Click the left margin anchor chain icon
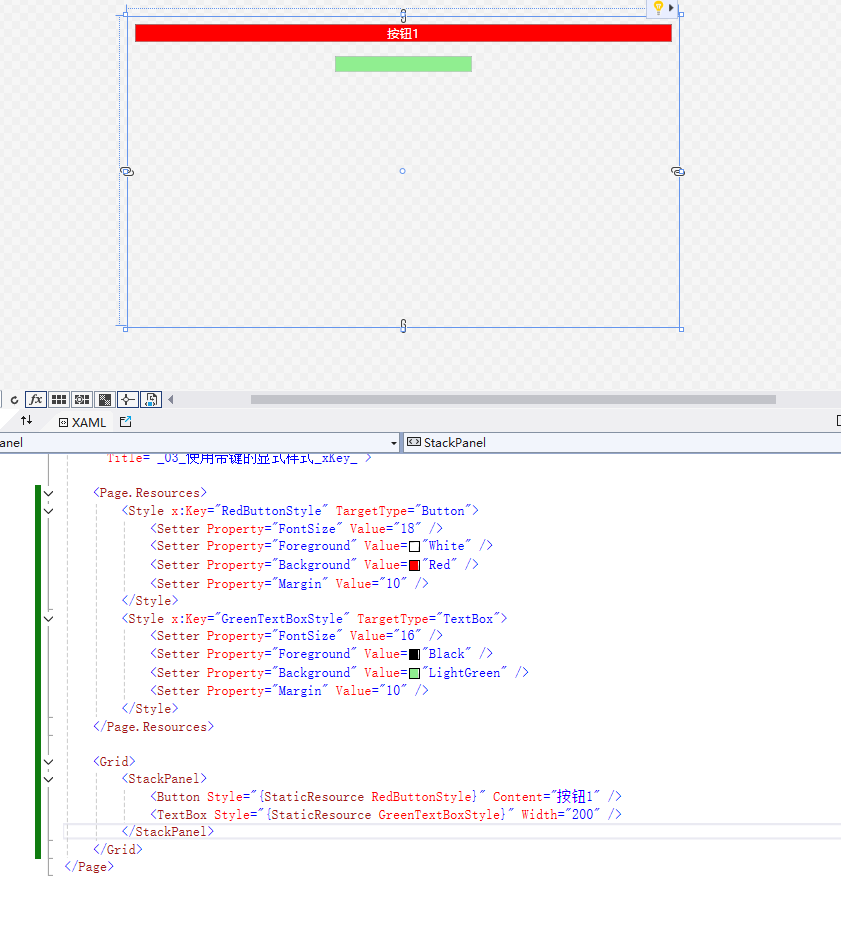841x935 pixels. coord(127,172)
